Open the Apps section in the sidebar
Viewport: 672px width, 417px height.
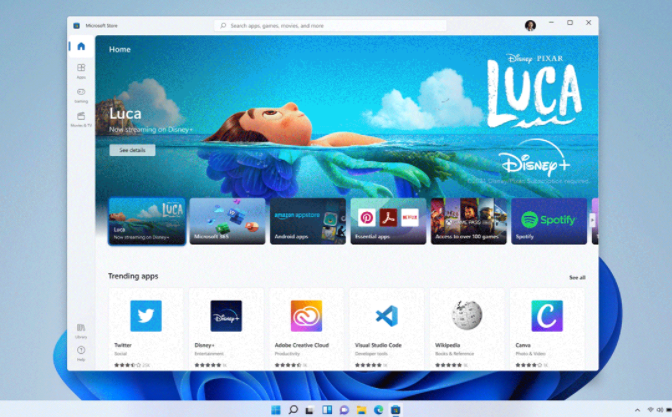[x=81, y=71]
